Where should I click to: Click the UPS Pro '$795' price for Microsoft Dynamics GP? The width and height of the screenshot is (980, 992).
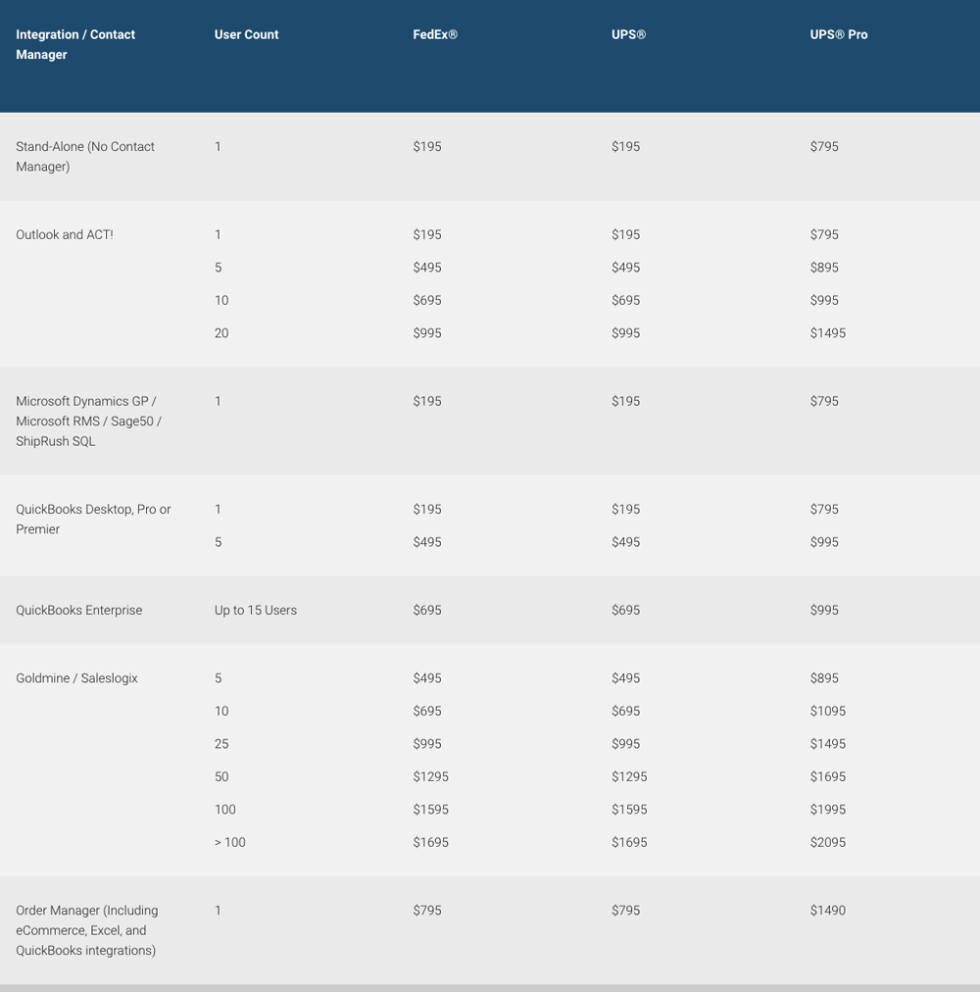coord(824,401)
